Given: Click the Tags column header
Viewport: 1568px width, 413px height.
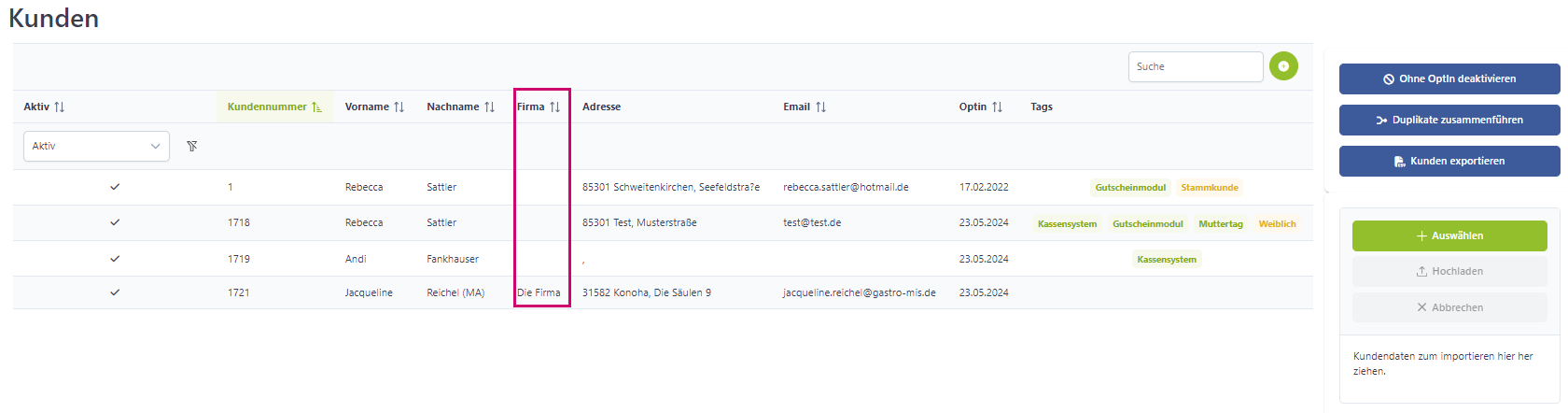Looking at the screenshot, I should click(1042, 107).
